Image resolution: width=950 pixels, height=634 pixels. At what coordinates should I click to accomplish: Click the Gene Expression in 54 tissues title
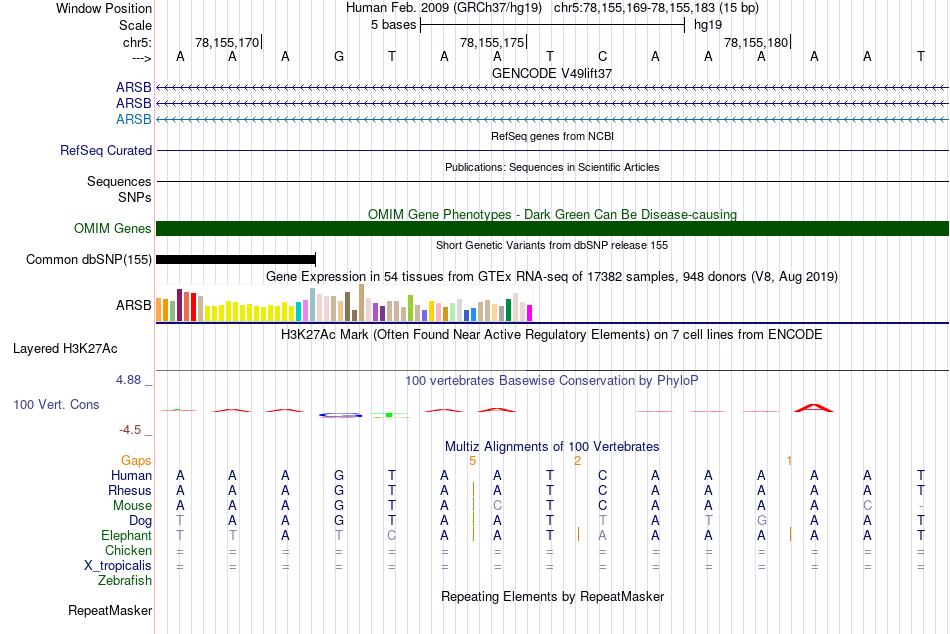552,277
